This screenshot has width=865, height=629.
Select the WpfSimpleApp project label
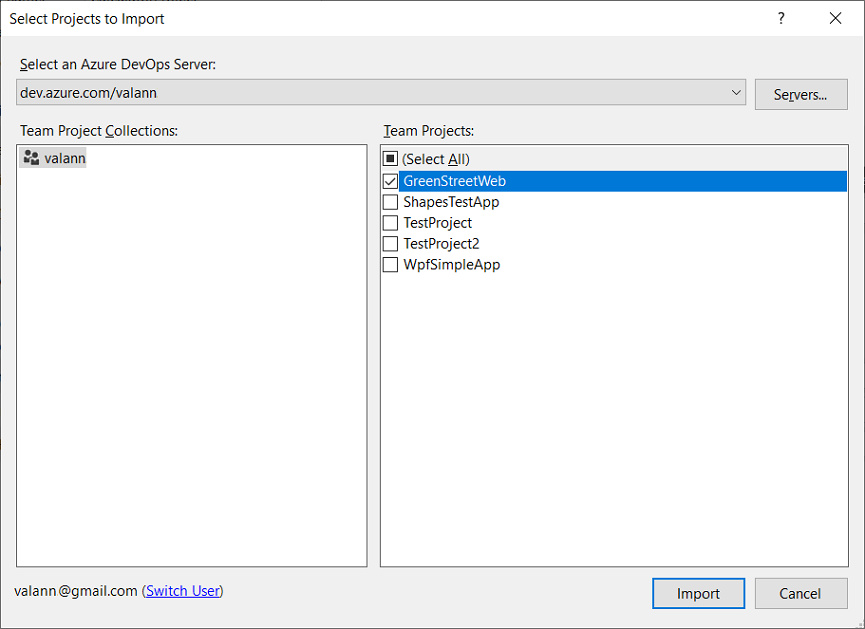(x=452, y=265)
